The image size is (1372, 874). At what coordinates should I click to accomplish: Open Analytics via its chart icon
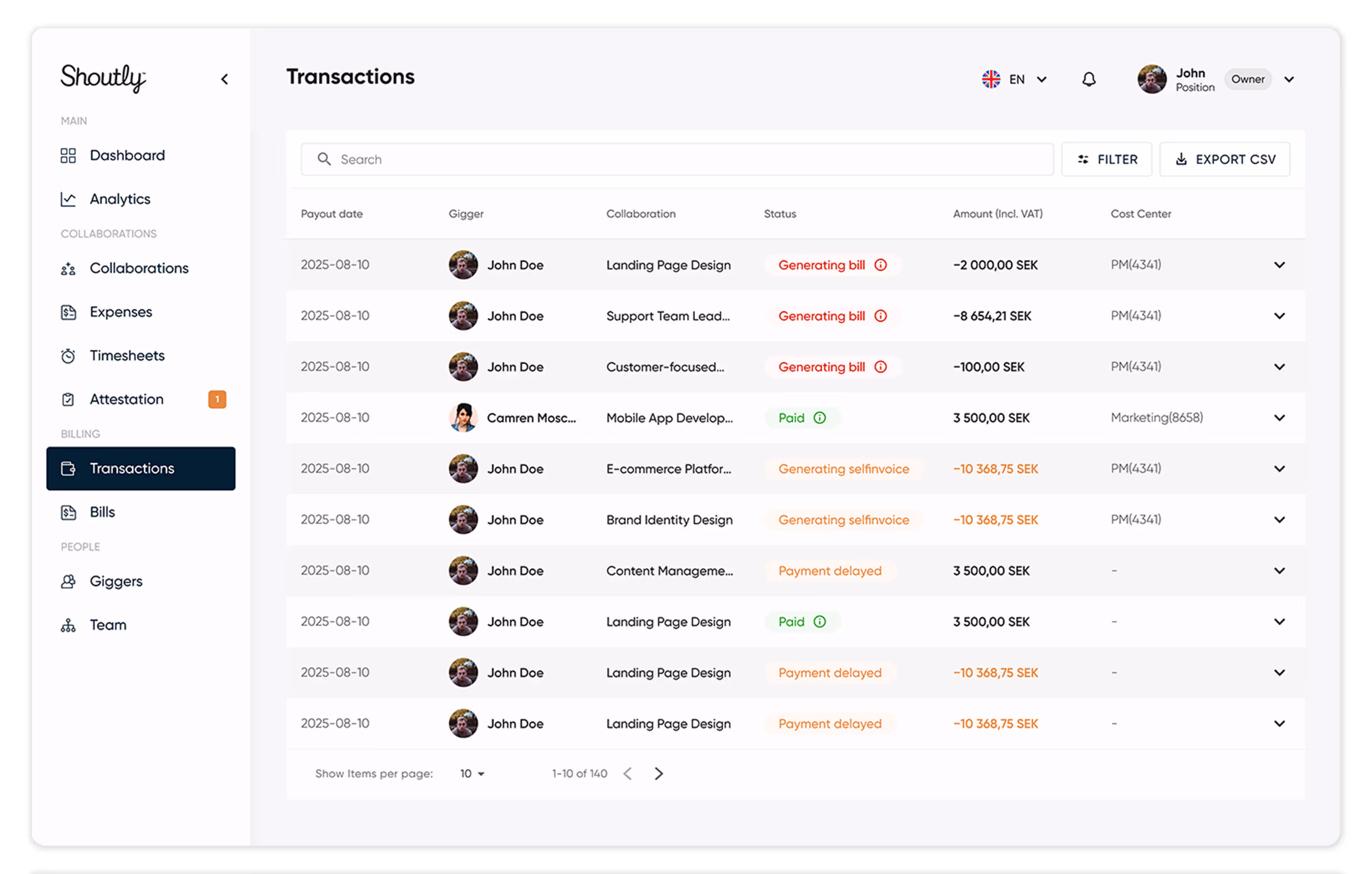click(x=68, y=199)
